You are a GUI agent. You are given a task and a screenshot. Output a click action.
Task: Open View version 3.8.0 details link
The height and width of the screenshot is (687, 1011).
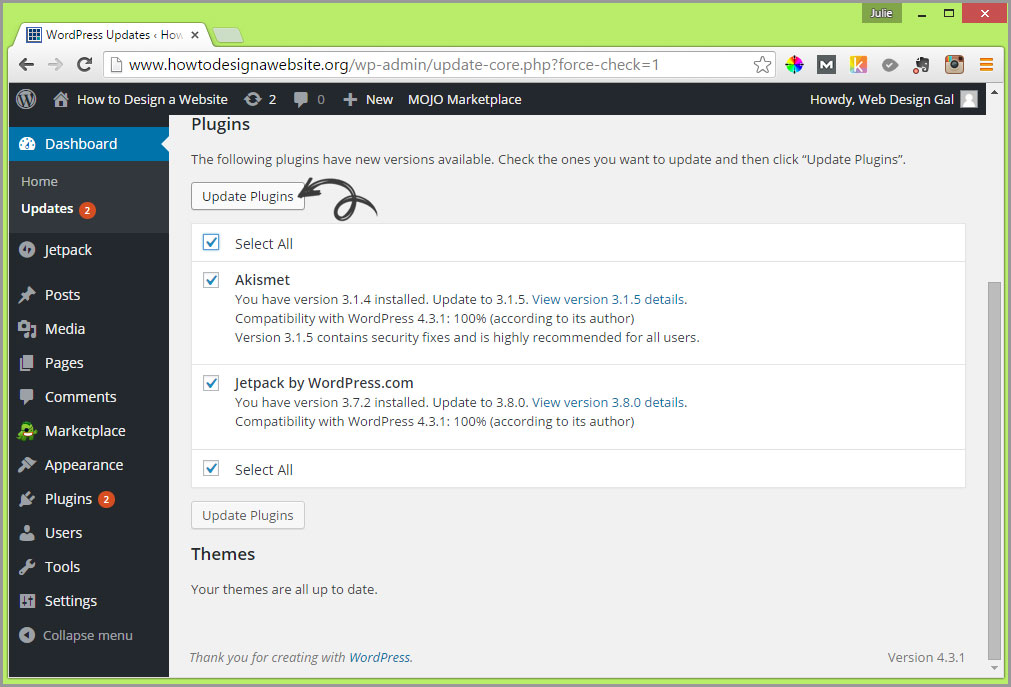point(608,403)
